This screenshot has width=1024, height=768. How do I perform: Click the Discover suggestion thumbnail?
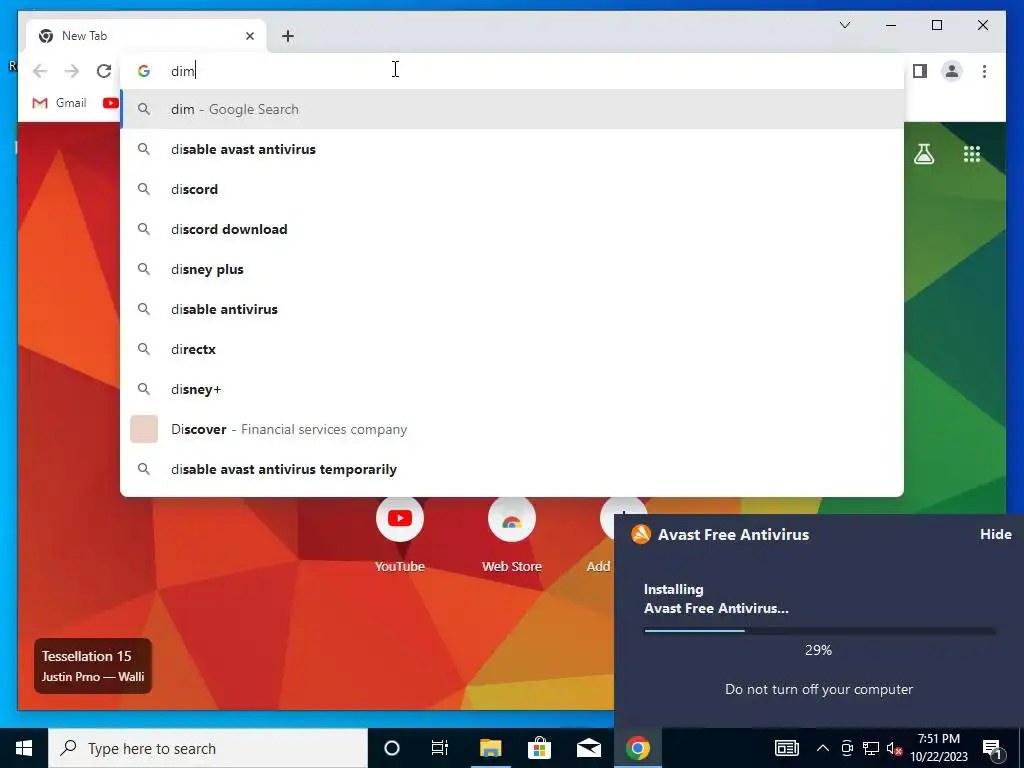coord(144,429)
